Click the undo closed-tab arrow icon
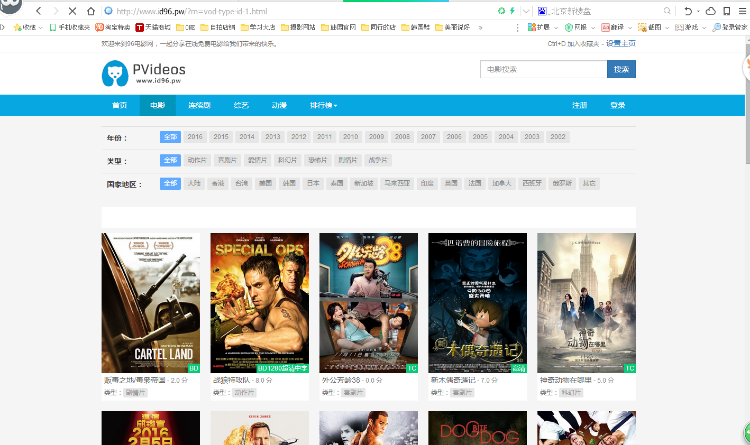750x445 pixels. (688, 11)
